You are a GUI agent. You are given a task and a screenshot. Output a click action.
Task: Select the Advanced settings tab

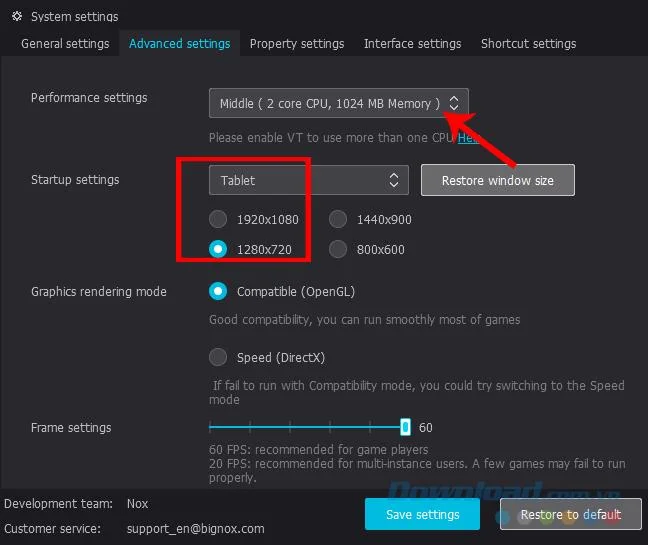[179, 43]
